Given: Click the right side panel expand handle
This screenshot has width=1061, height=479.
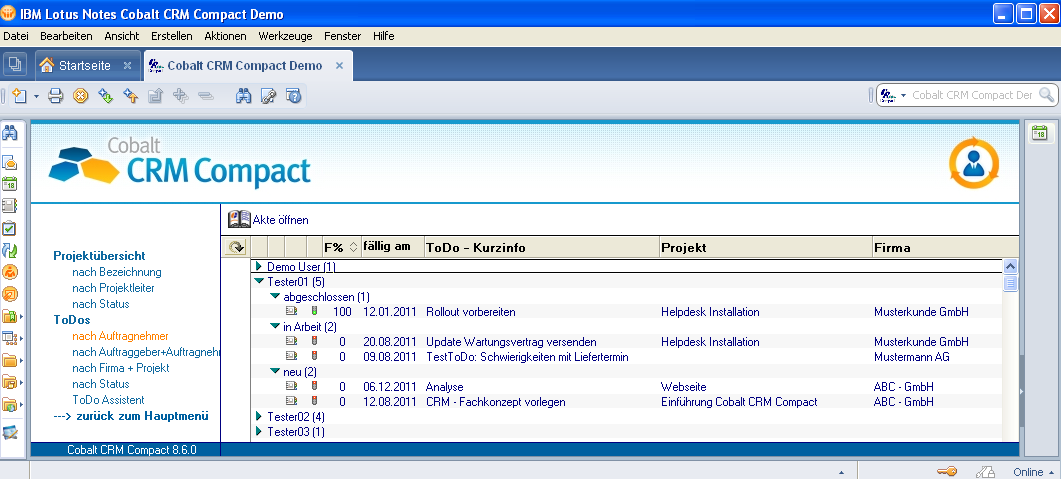Looking at the screenshot, I should (1022, 391).
